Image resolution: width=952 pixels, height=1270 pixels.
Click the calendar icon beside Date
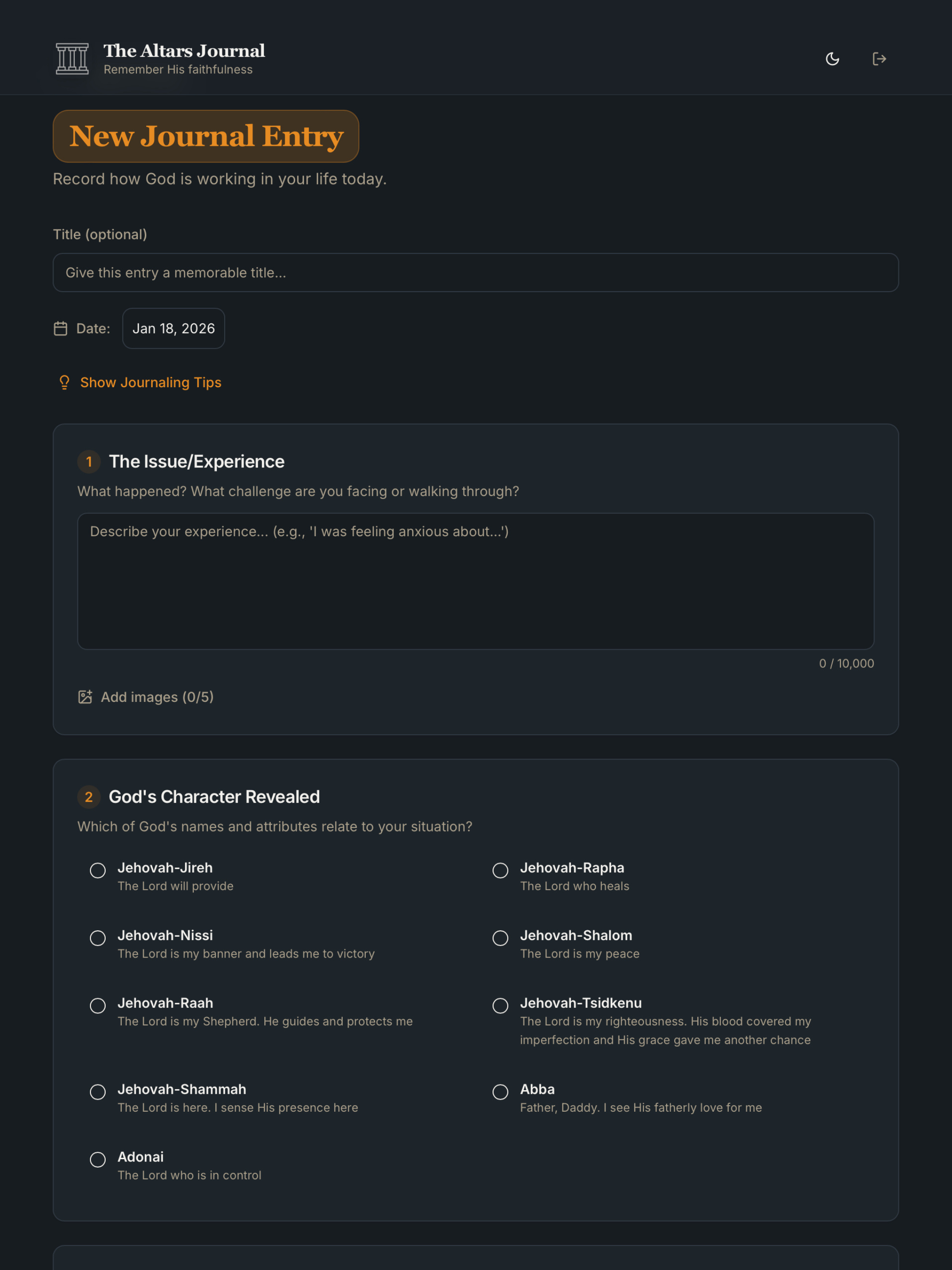pyautogui.click(x=60, y=329)
